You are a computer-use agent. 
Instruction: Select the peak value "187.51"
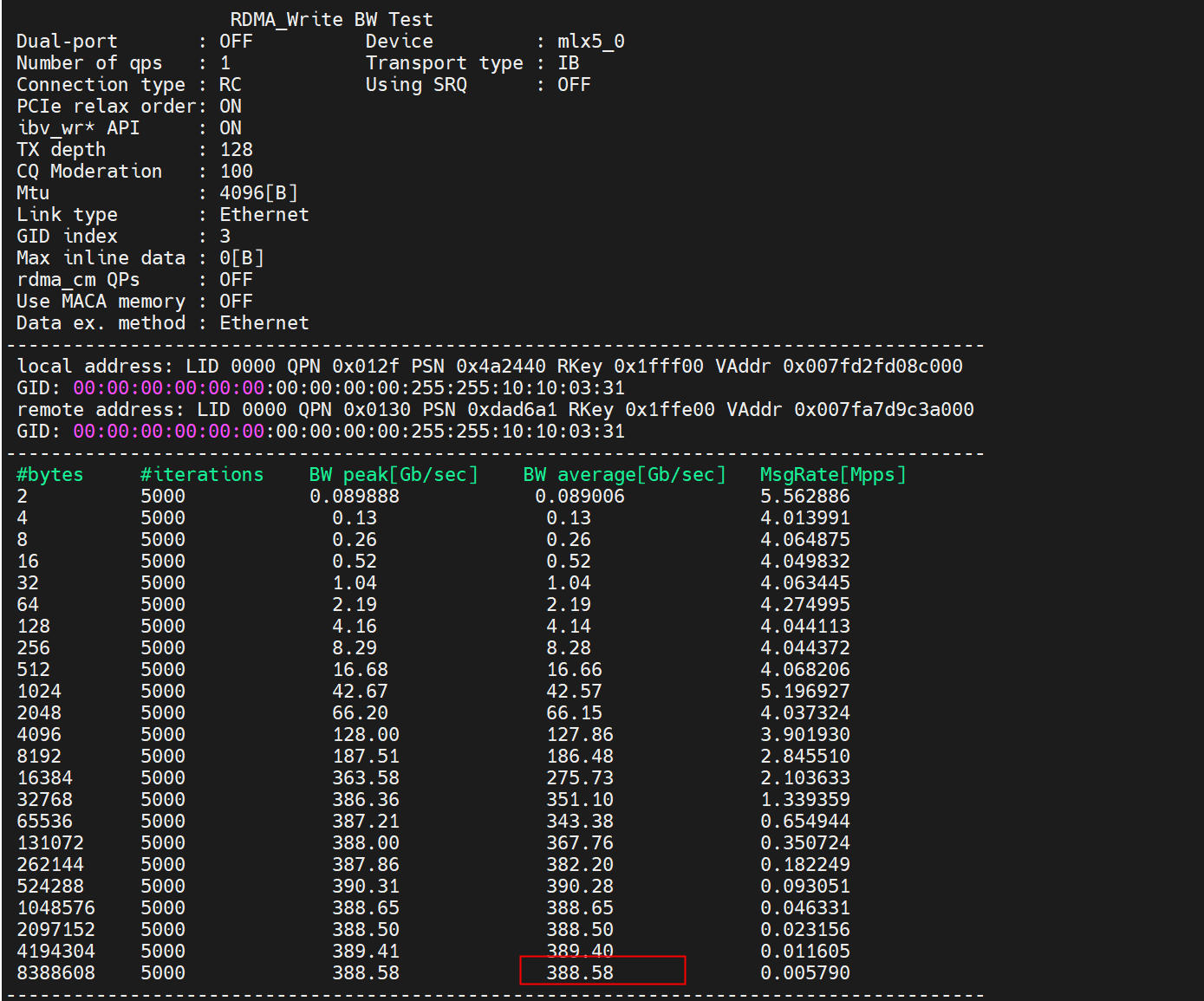(366, 756)
